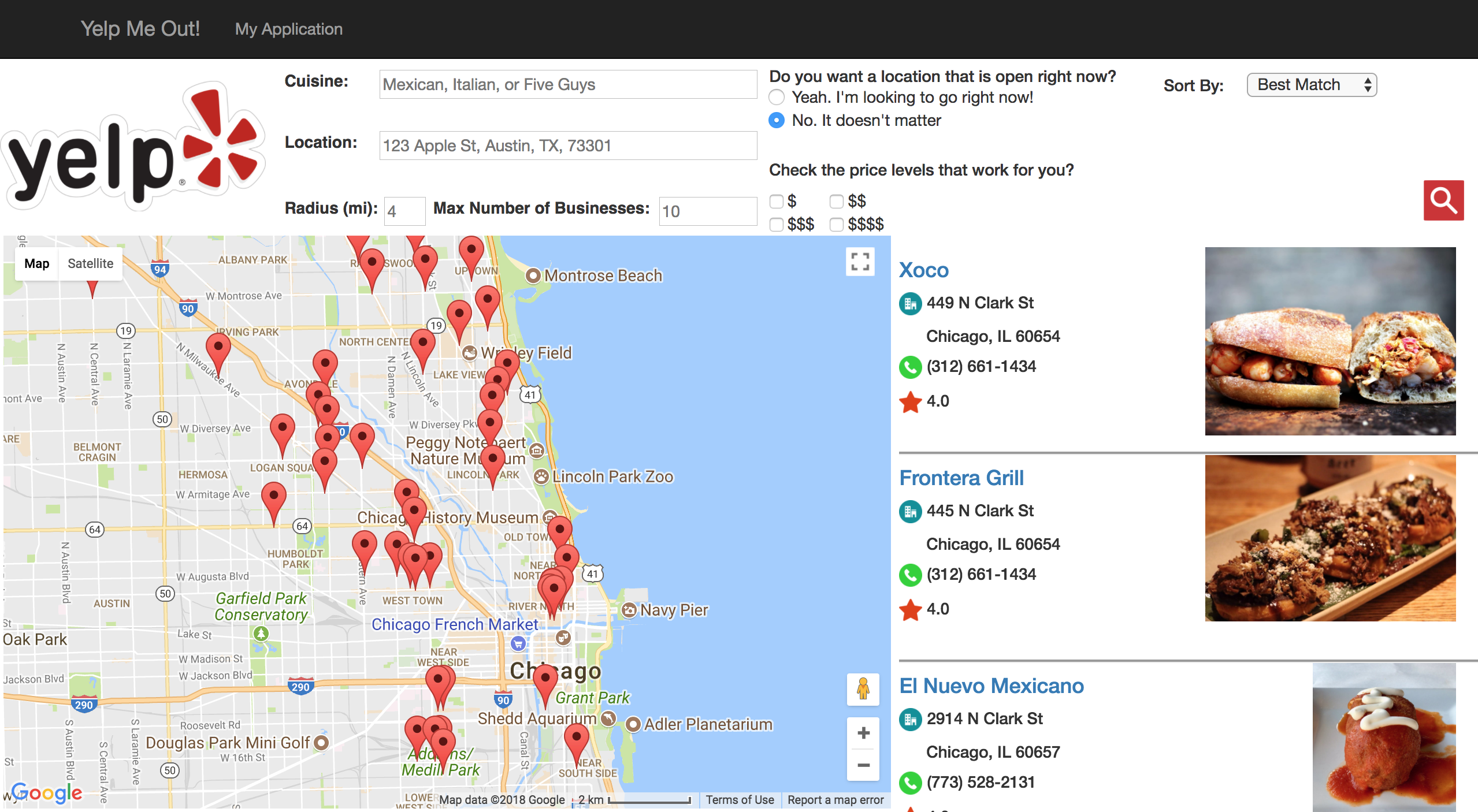This screenshot has height=812, width=1478.
Task: Select 'Yeah. I'm looking to go right now!'
Action: [x=777, y=97]
